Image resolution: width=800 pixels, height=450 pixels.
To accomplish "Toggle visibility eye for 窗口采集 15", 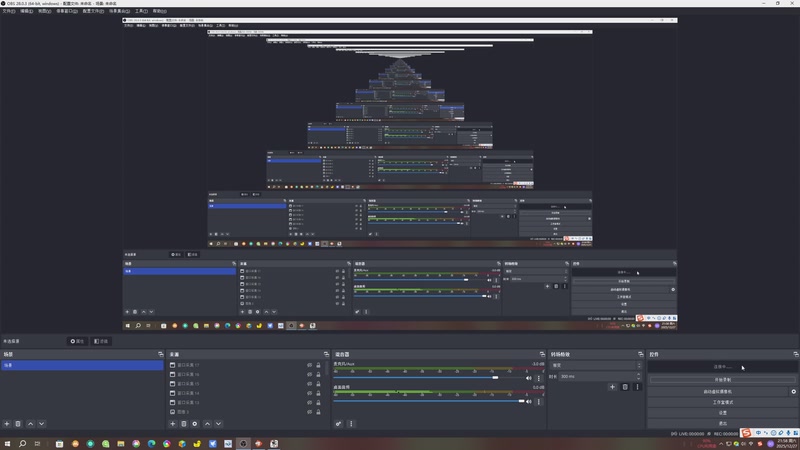I will click(x=309, y=384).
